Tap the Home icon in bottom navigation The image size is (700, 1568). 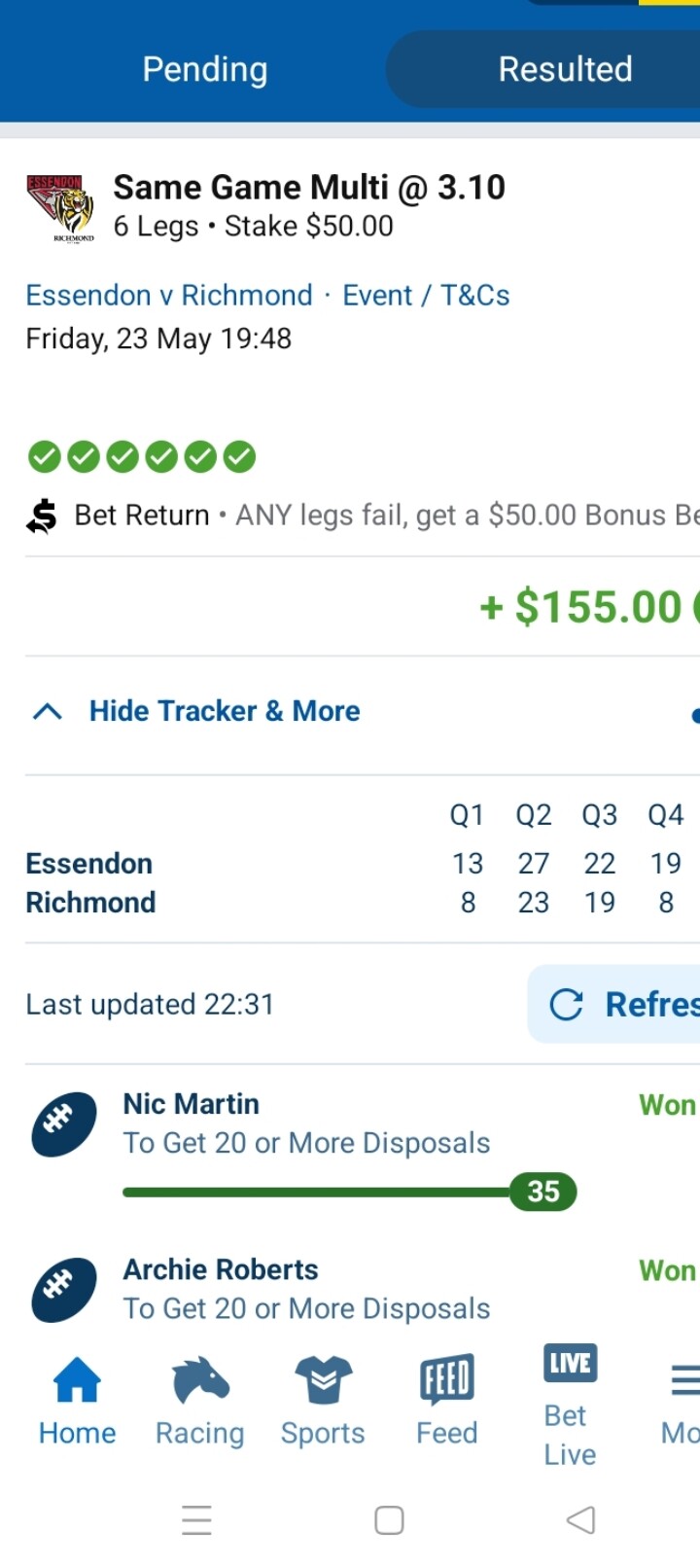pos(77,1381)
